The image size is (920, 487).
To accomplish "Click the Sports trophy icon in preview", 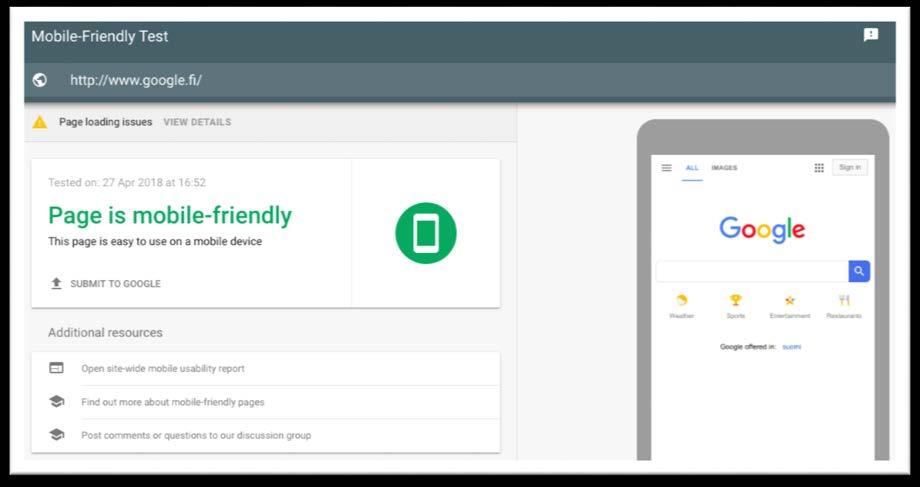I will (x=735, y=300).
